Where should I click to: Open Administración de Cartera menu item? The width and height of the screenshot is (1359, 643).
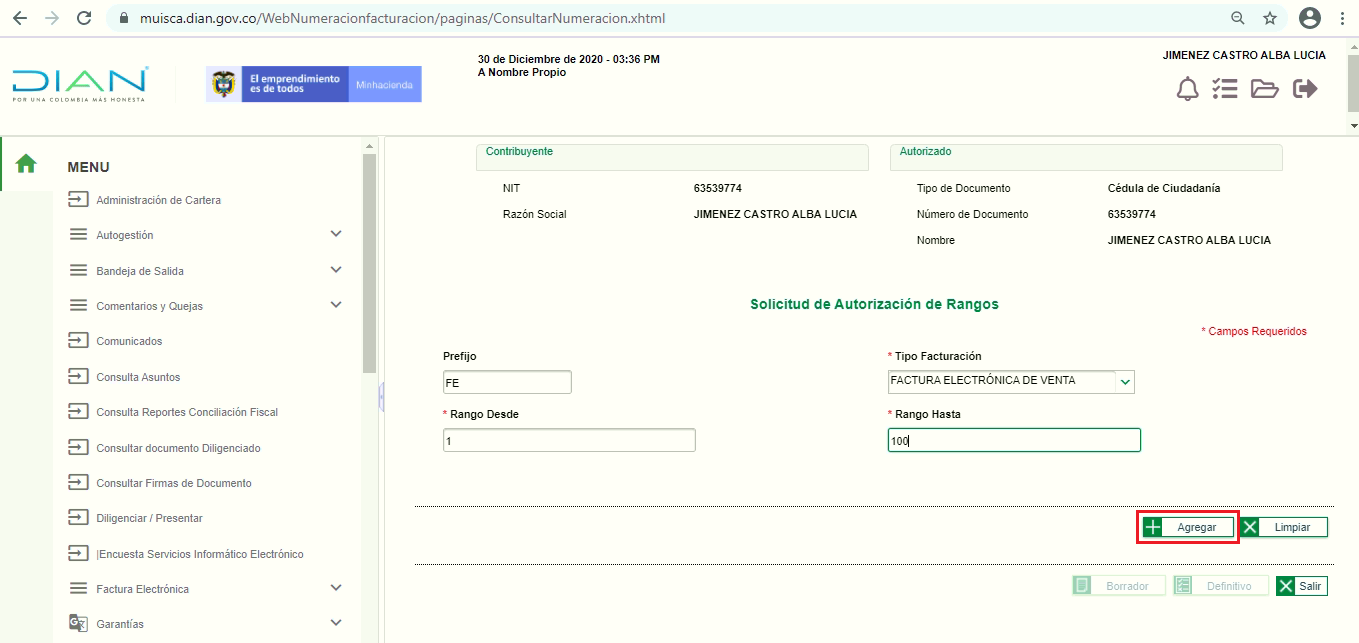pos(158,200)
